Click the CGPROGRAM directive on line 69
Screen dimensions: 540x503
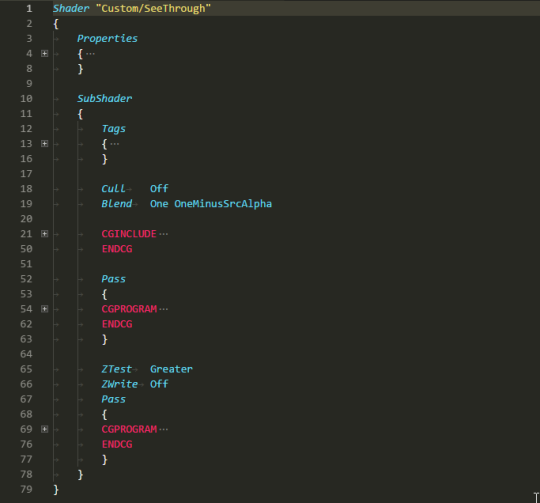pyautogui.click(x=129, y=429)
